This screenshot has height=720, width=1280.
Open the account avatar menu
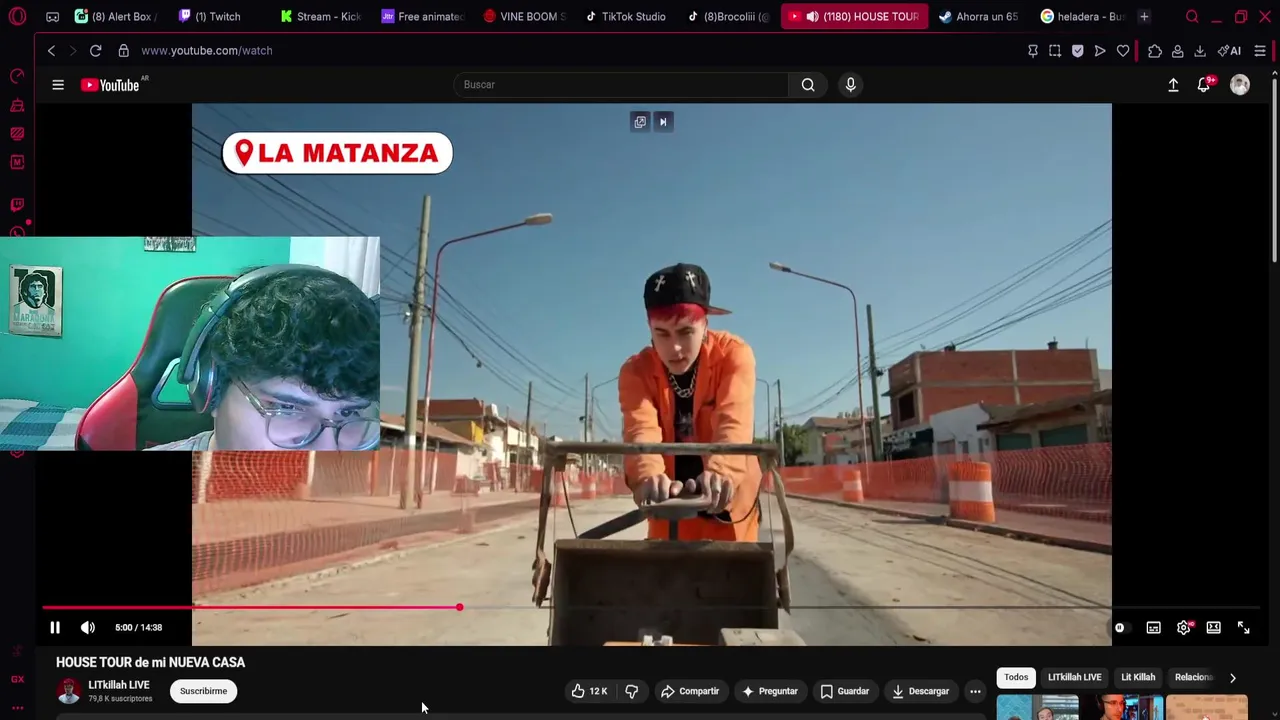click(1240, 85)
